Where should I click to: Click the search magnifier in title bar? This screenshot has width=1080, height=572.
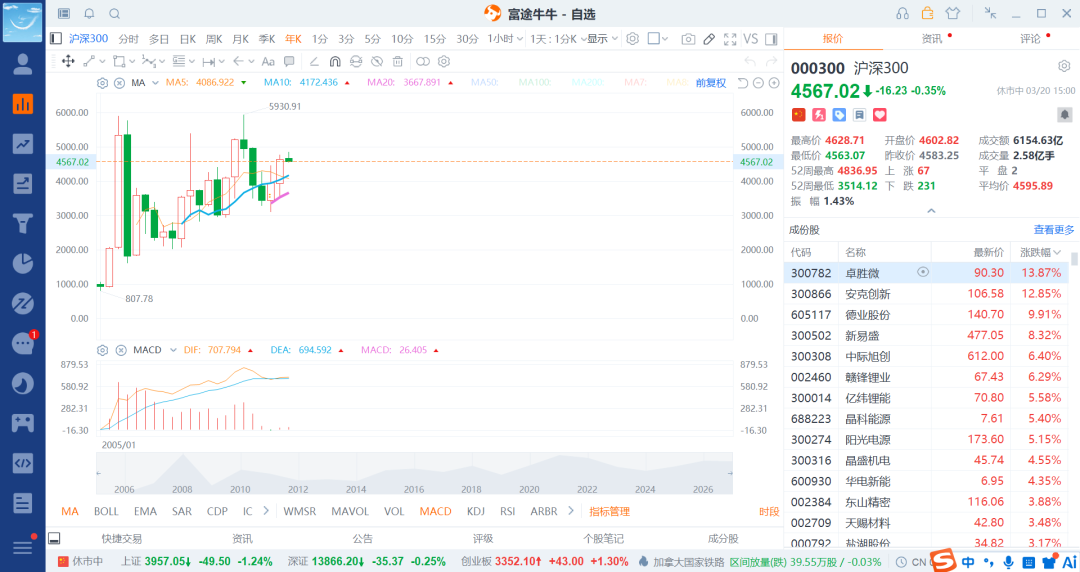coord(115,14)
